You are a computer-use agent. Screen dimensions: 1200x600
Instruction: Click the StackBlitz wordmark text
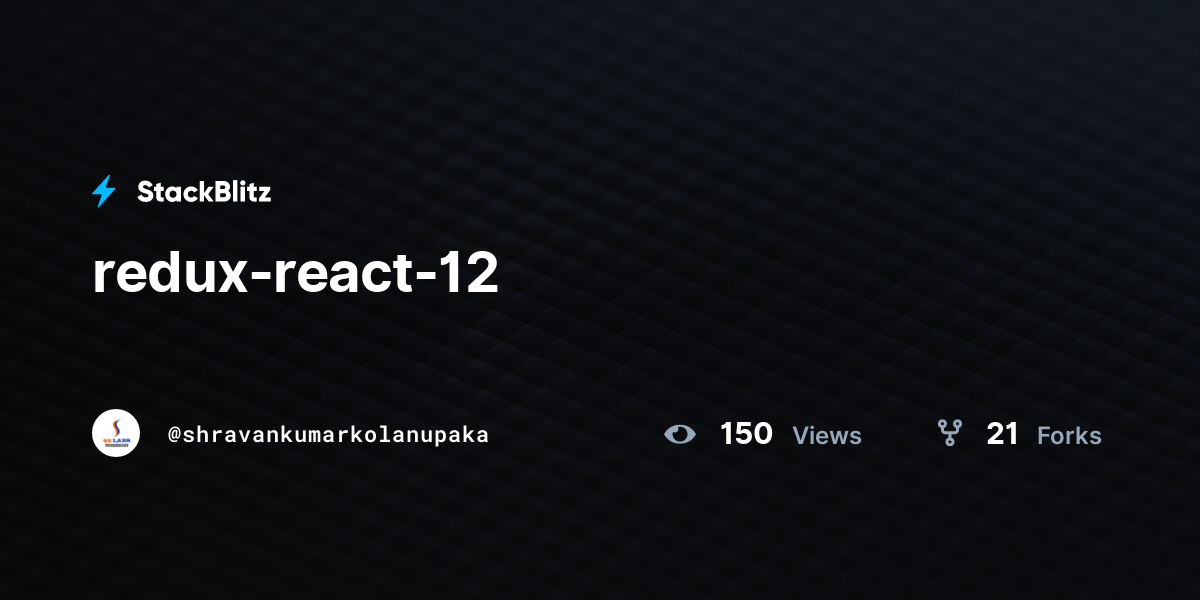click(x=204, y=192)
